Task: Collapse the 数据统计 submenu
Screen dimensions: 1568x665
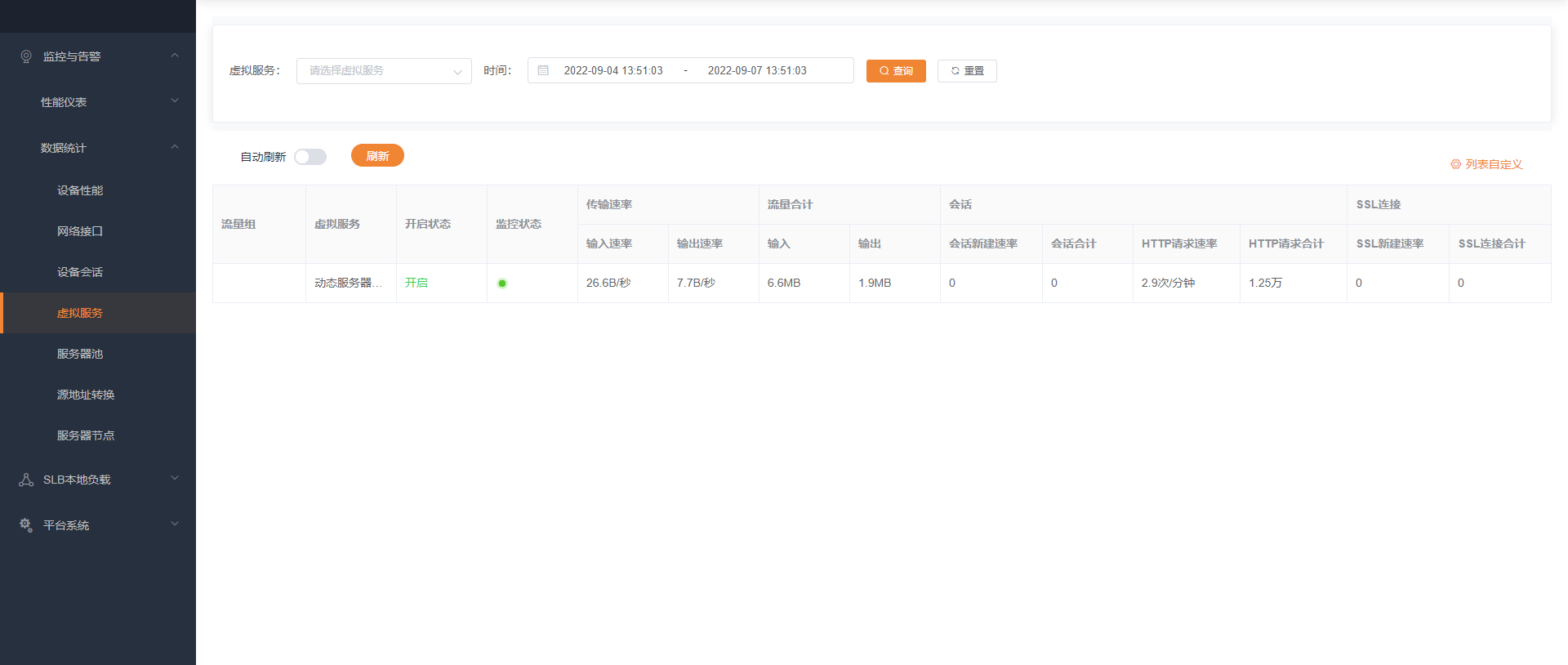Action: (x=174, y=147)
